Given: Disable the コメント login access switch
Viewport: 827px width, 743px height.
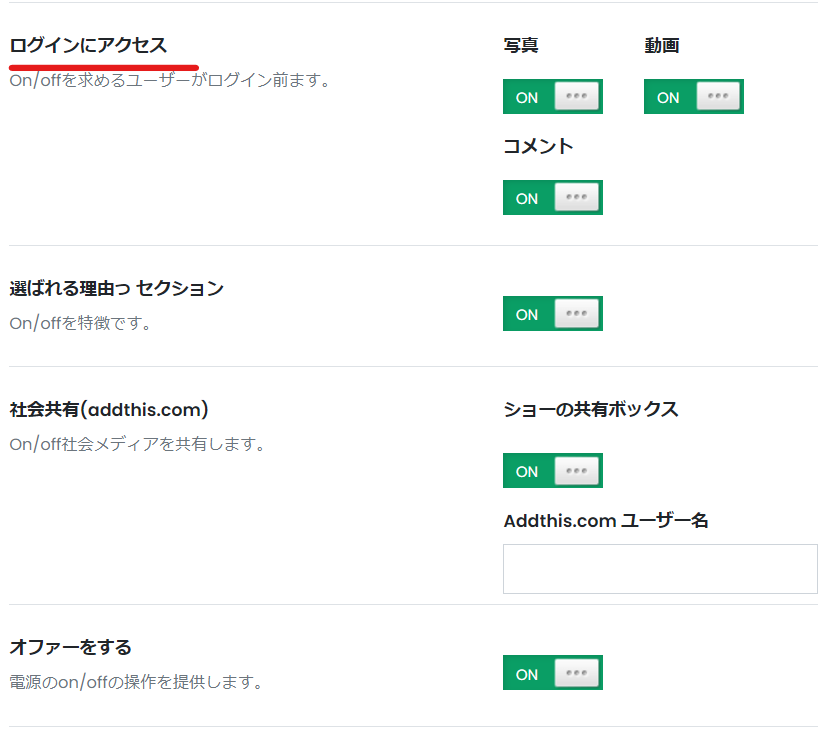Looking at the screenshot, I should click(552, 198).
